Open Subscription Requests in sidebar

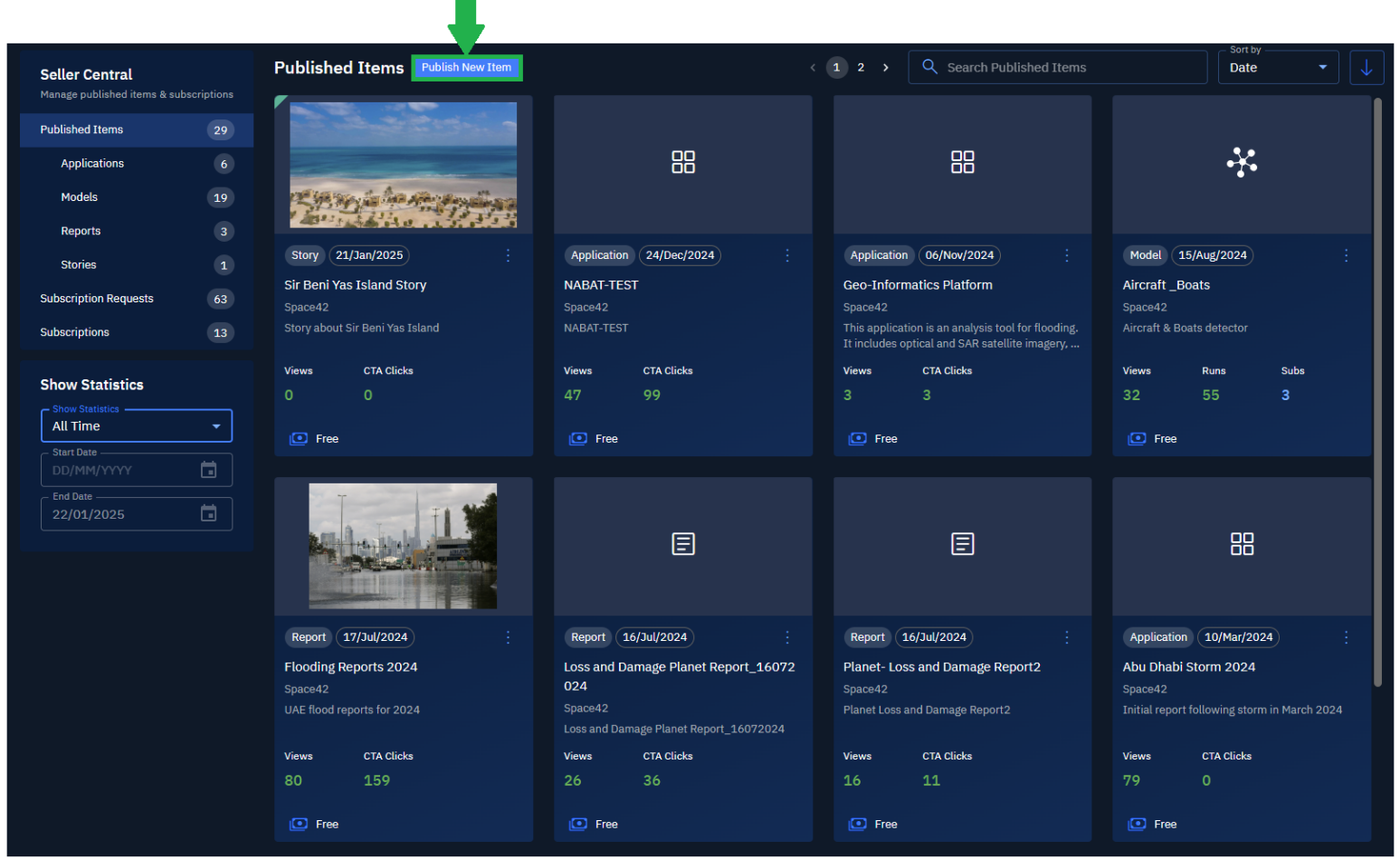click(97, 299)
